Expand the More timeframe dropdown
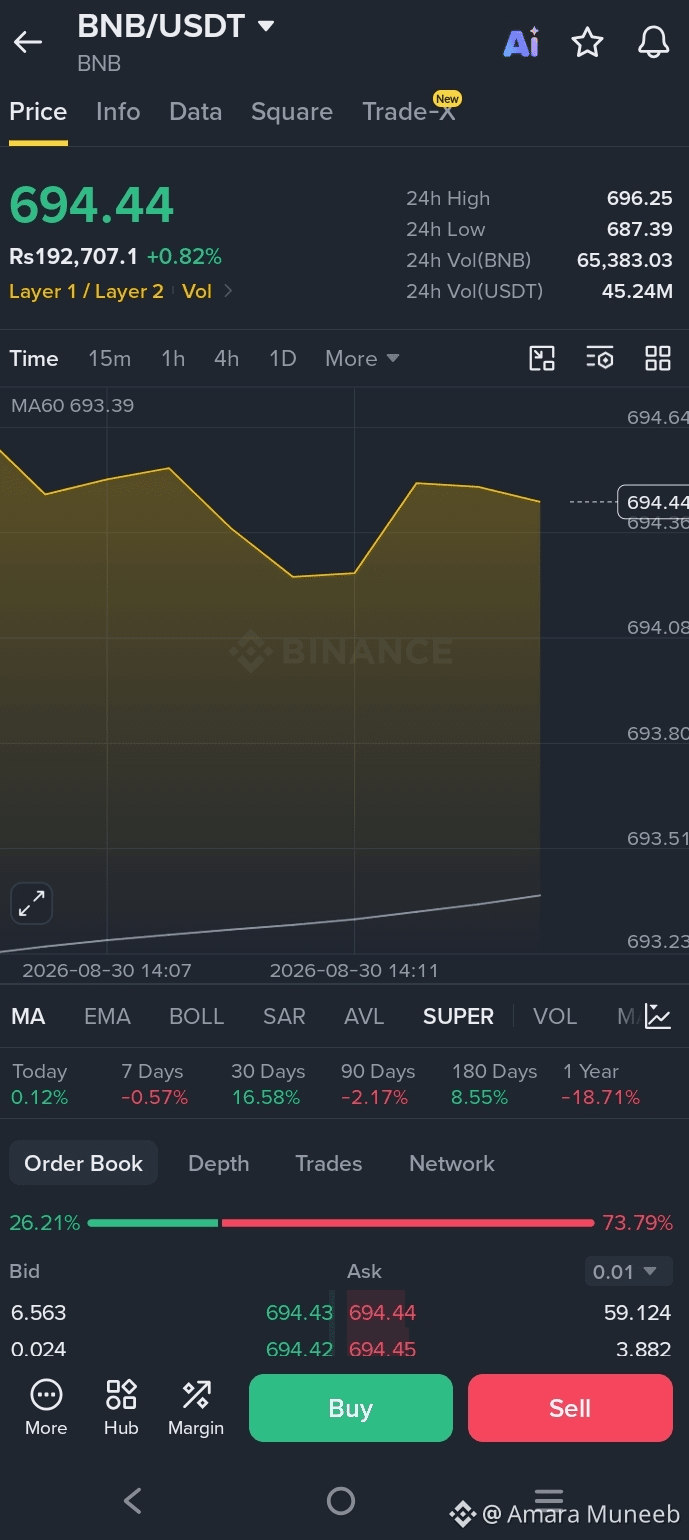The height and width of the screenshot is (1540, 689). click(362, 358)
